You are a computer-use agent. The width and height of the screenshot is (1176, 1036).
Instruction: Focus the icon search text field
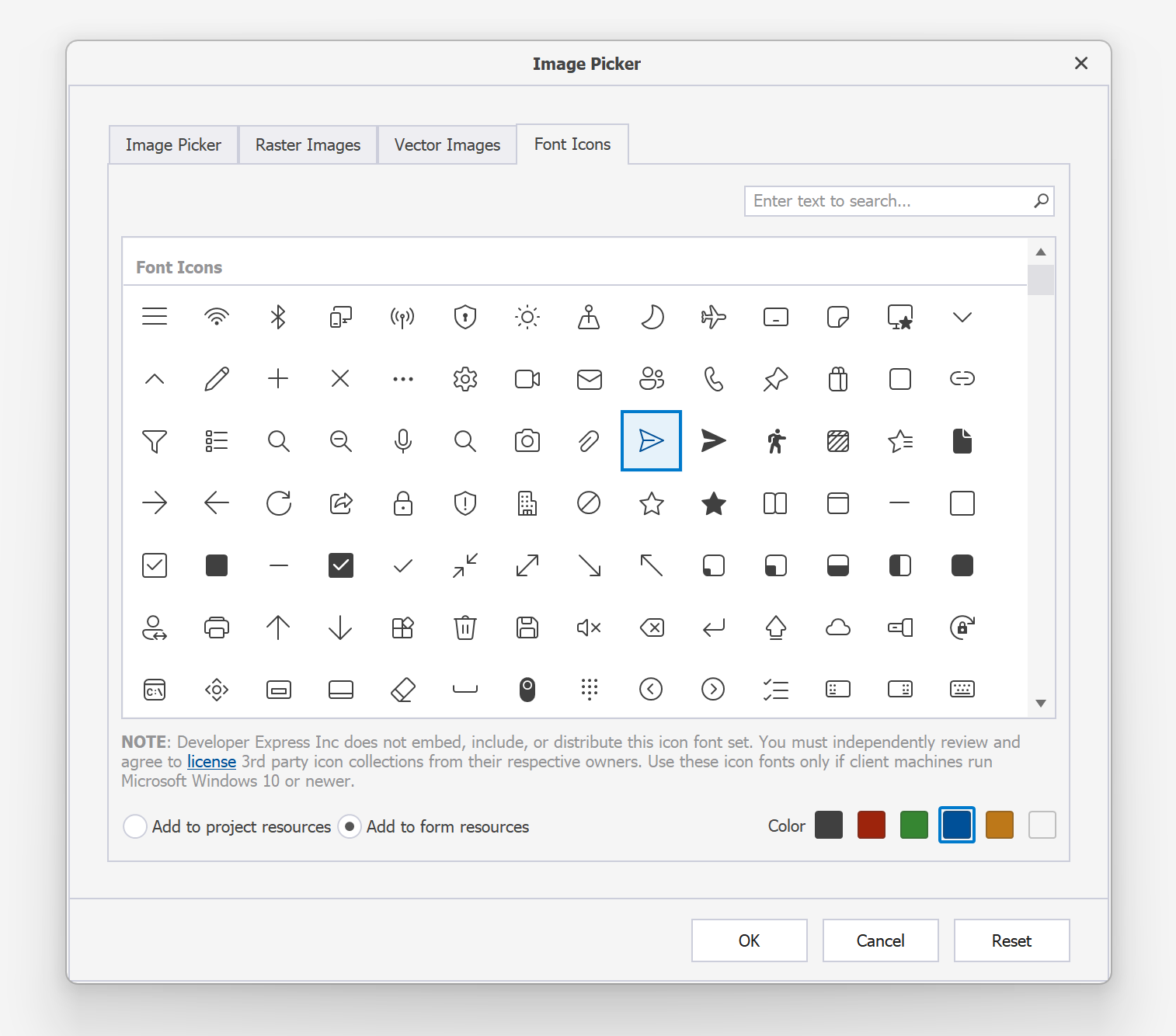coord(889,201)
